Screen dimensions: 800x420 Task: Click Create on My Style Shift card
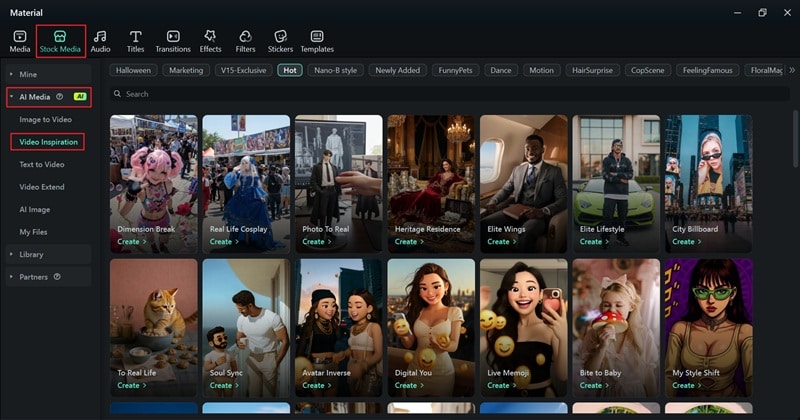pyautogui.click(x=686, y=385)
